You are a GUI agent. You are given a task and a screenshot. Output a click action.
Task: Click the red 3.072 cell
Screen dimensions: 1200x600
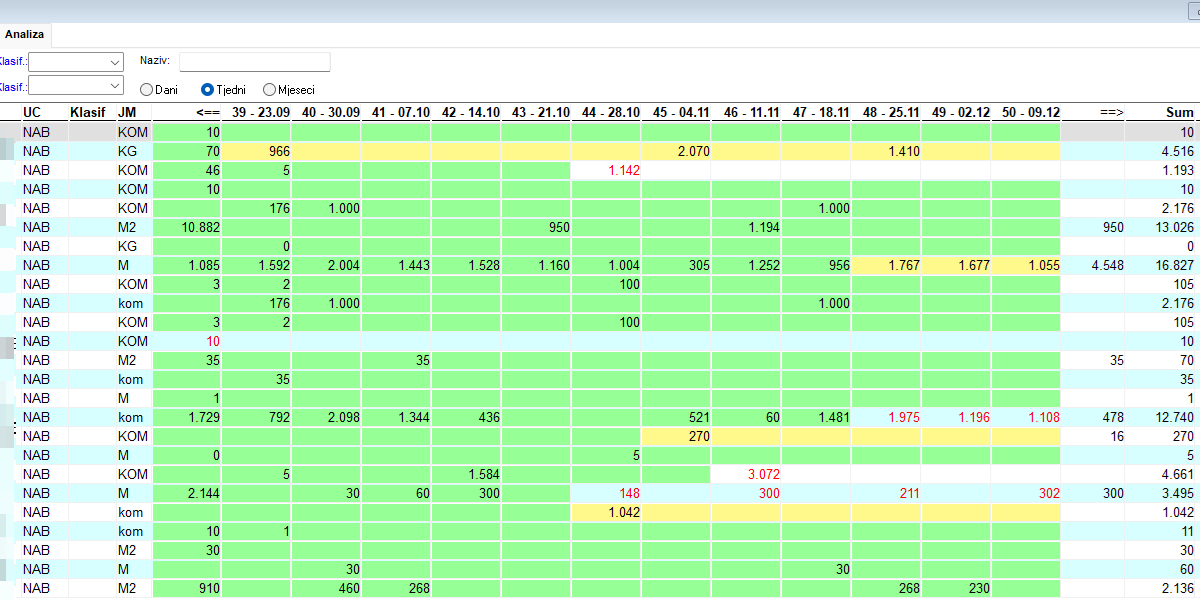click(x=746, y=474)
